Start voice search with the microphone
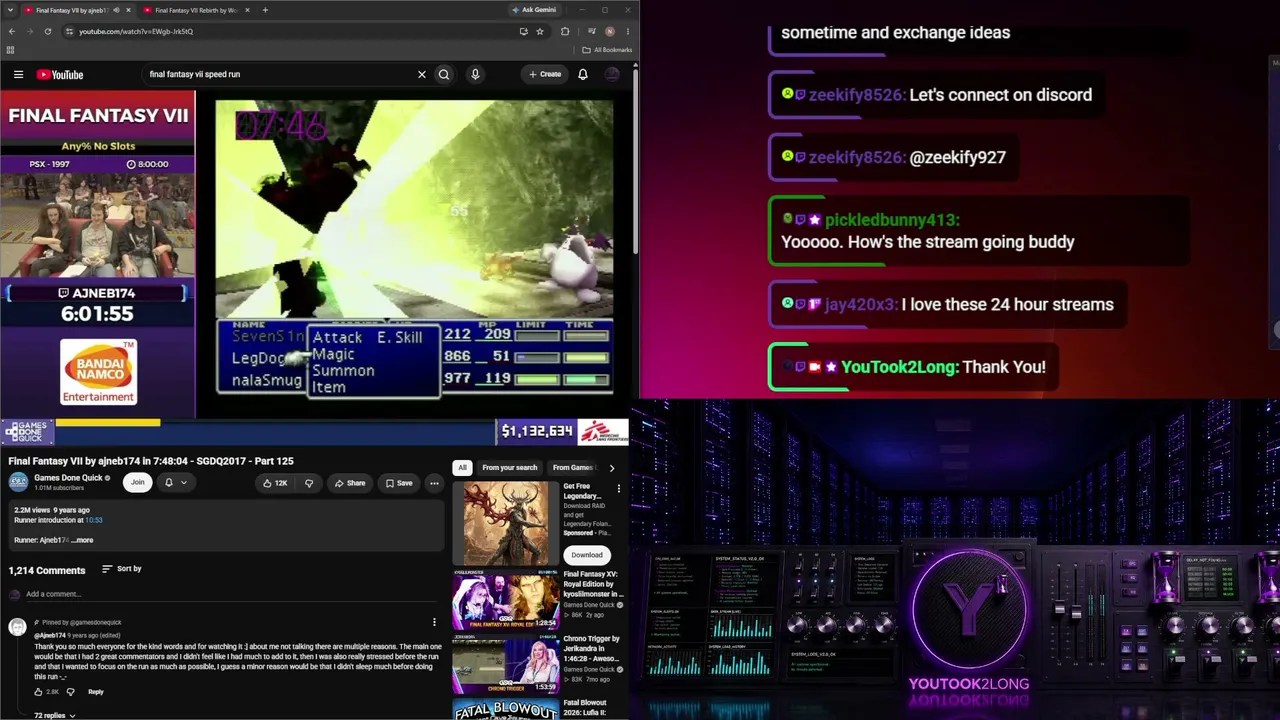The height and width of the screenshot is (720, 1280). pos(475,74)
